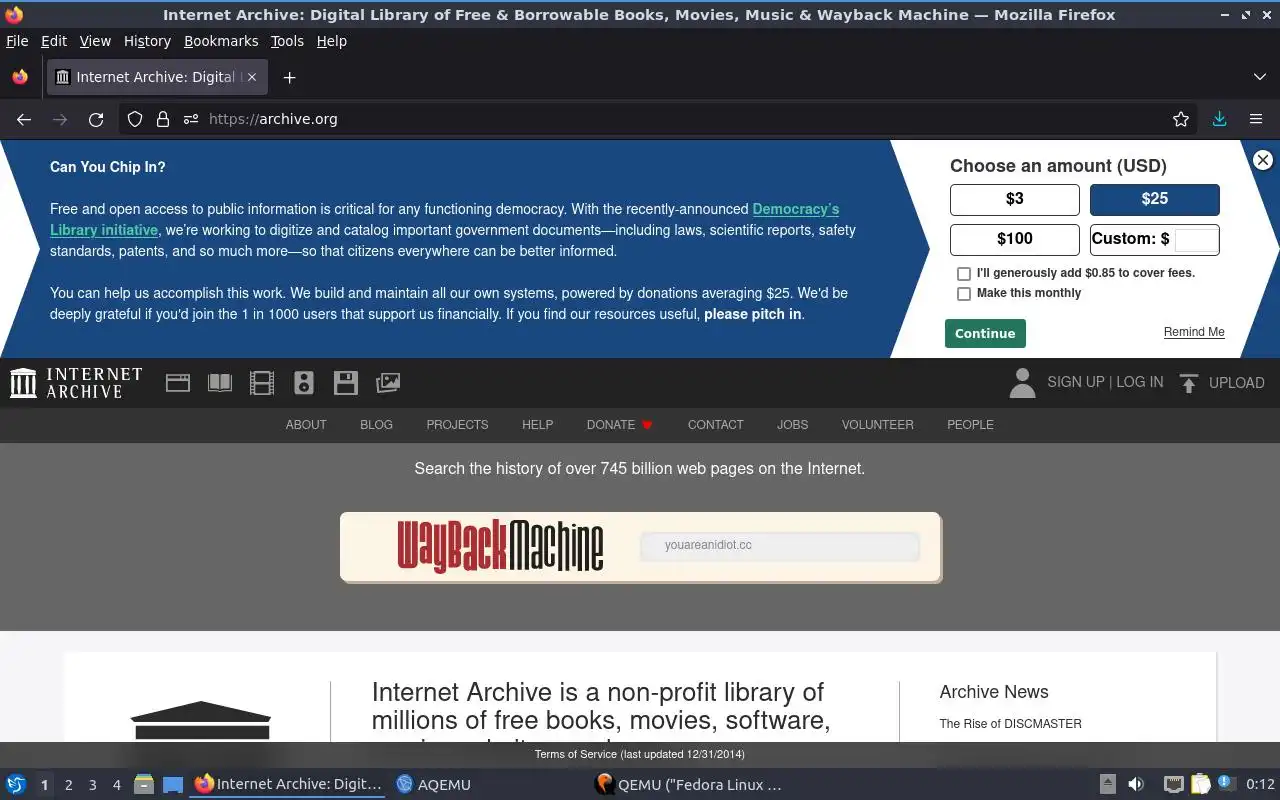Switch to the AQEMU taskbar window
The width and height of the screenshot is (1280, 800).
click(x=433, y=785)
